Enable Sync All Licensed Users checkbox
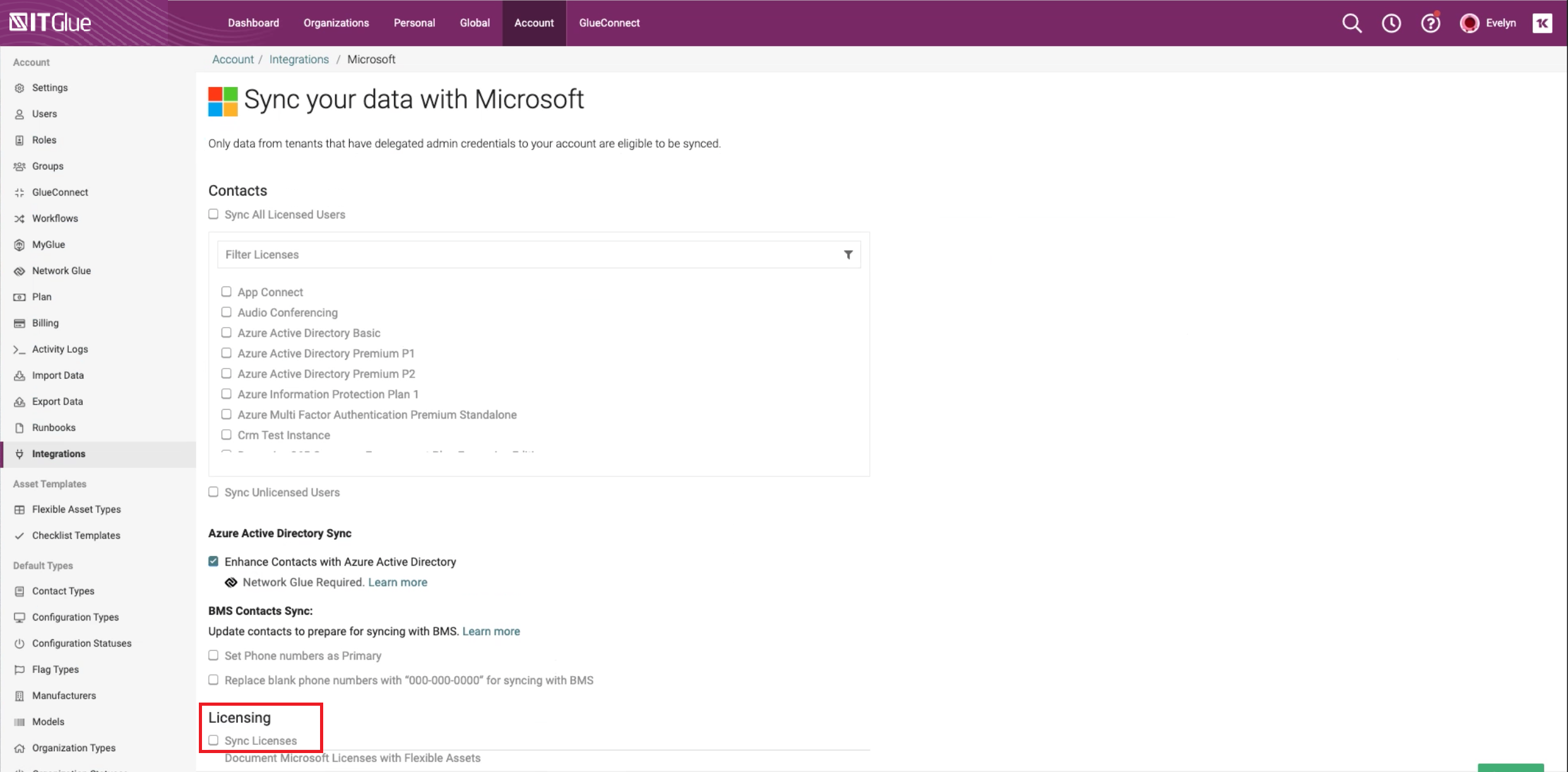 click(x=213, y=214)
